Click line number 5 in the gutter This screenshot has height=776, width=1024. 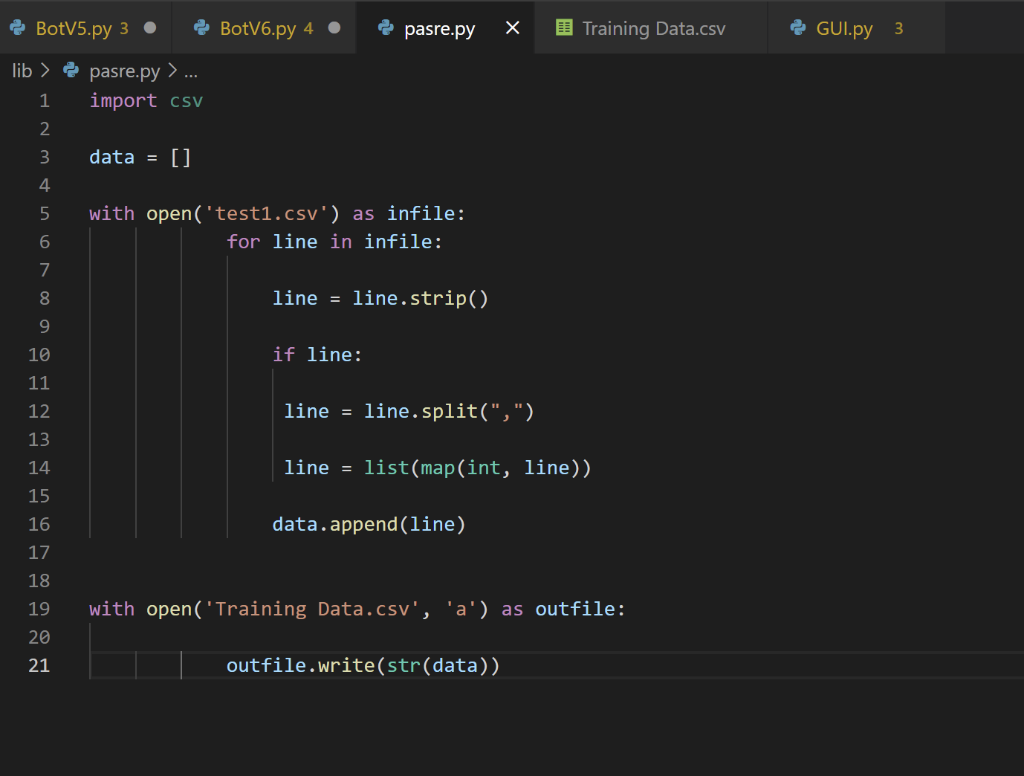coord(44,214)
